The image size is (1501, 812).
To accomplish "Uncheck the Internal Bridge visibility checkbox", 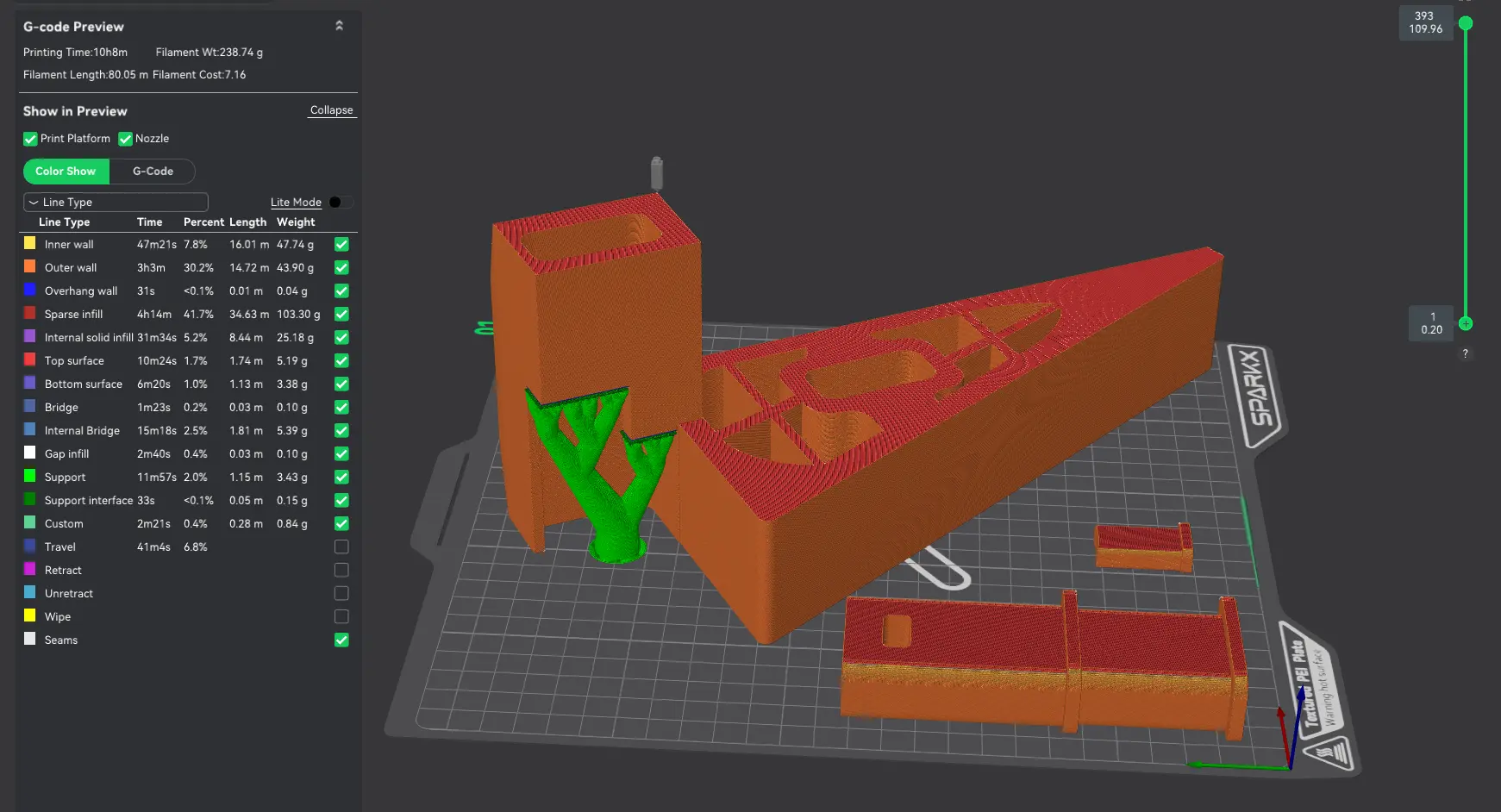I will [x=341, y=430].
